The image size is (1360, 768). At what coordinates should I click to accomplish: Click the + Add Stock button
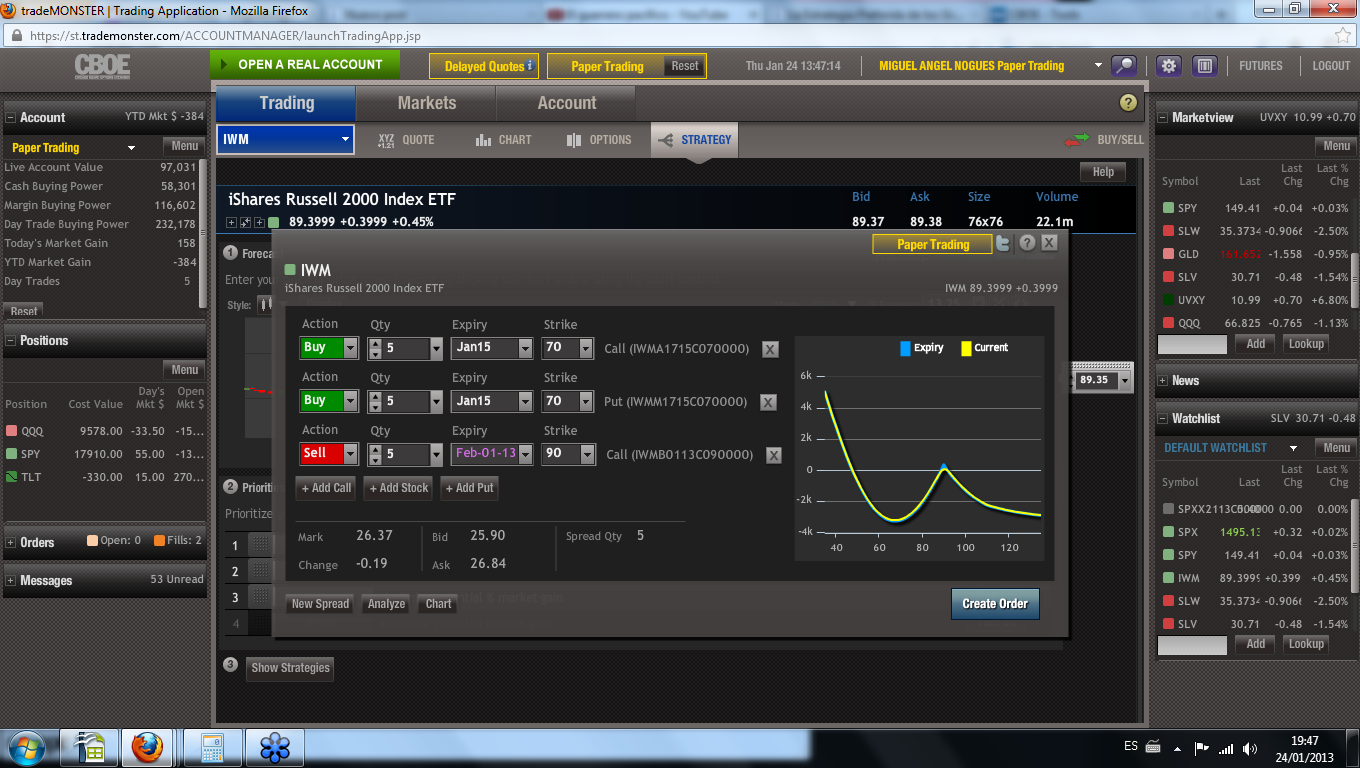398,488
